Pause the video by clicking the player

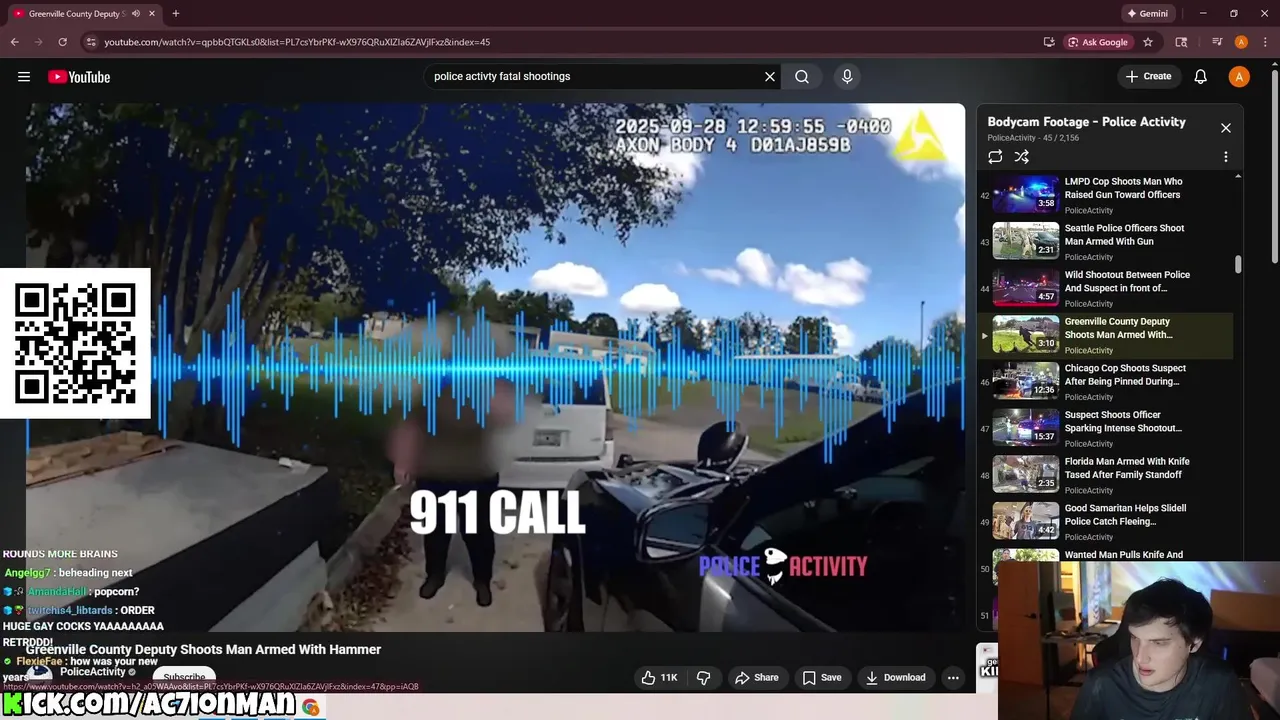(x=496, y=367)
